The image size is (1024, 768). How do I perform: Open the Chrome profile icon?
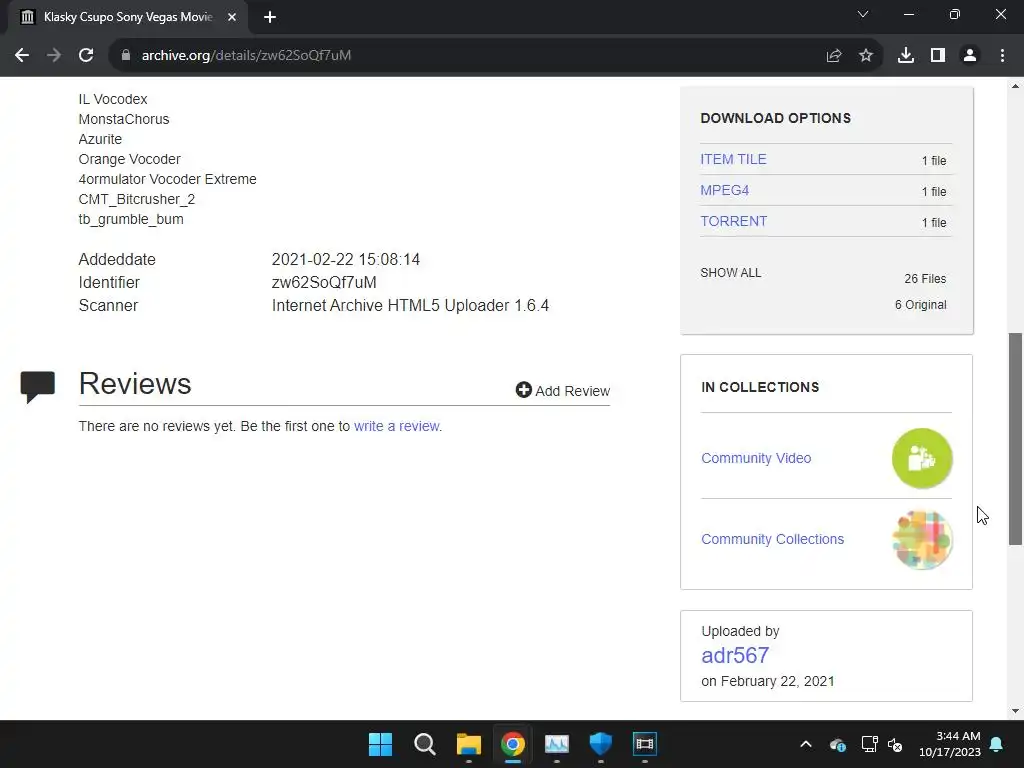click(x=970, y=56)
